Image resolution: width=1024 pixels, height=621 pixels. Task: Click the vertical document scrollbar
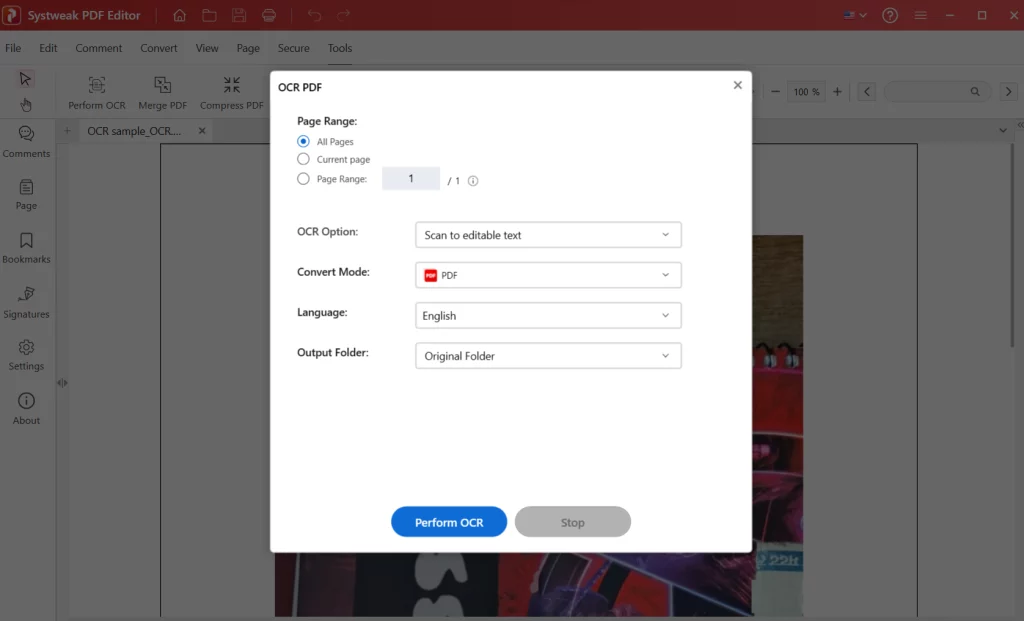pyautogui.click(x=1013, y=246)
